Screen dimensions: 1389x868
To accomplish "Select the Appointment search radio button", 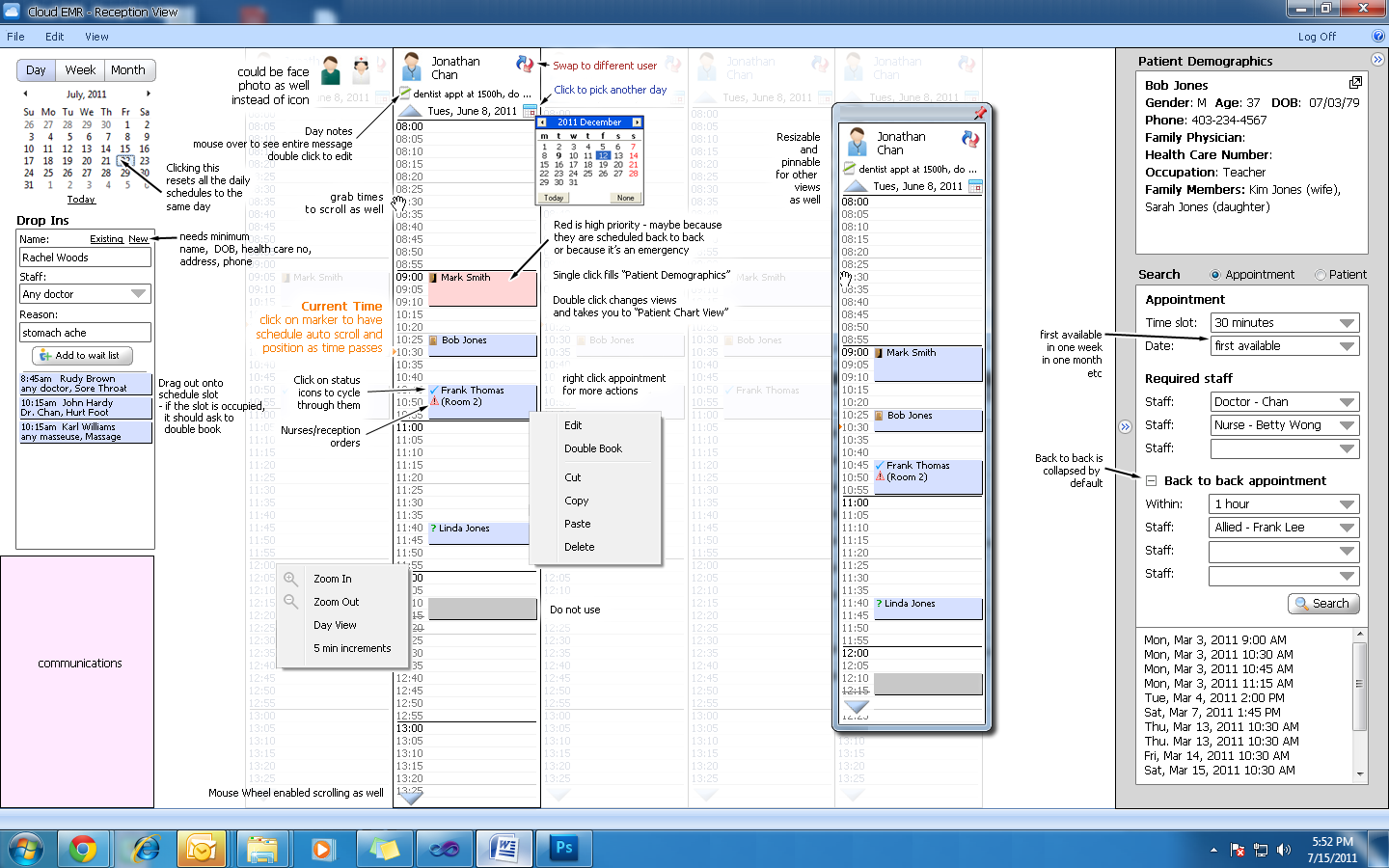I will click(x=1215, y=275).
